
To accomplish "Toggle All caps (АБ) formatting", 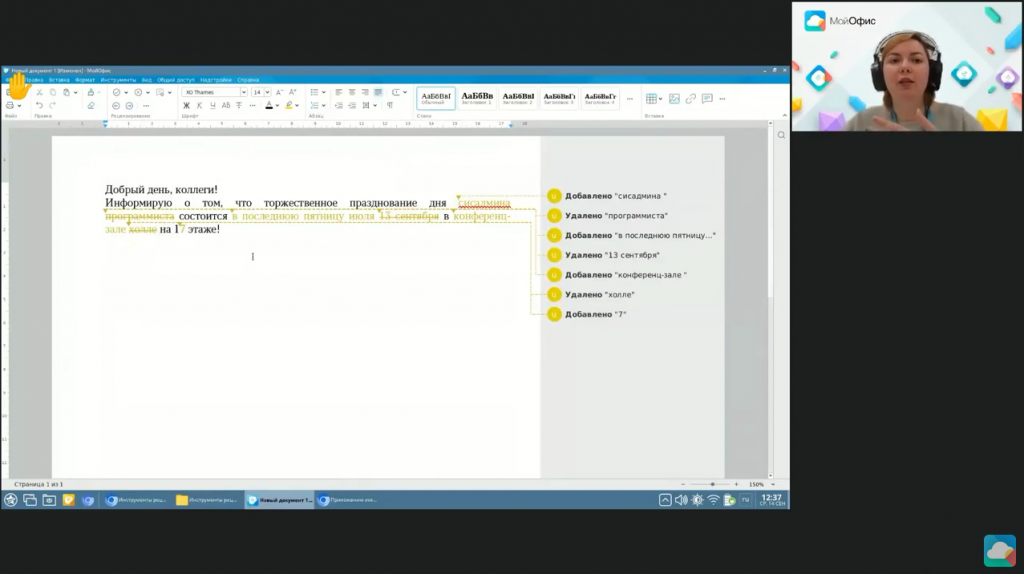I will 226,105.
